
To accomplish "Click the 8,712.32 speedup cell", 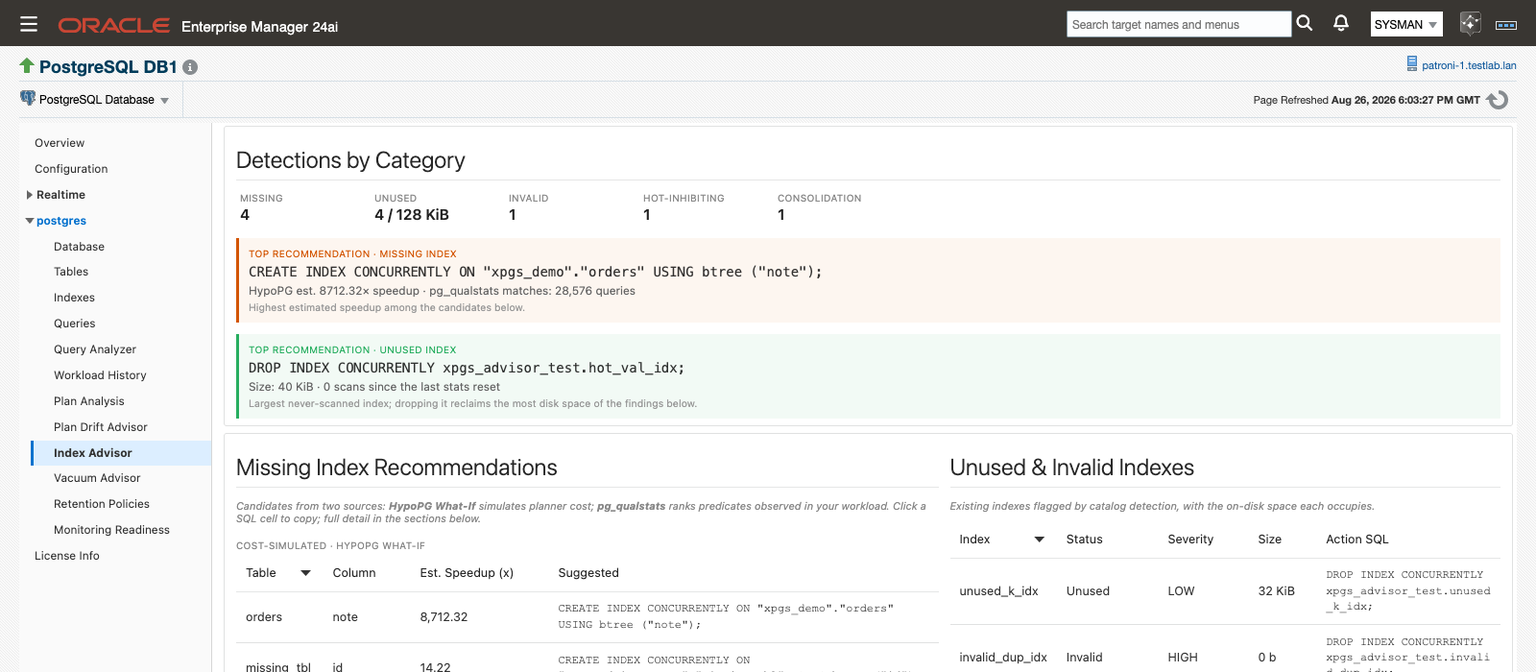I will coord(443,617).
